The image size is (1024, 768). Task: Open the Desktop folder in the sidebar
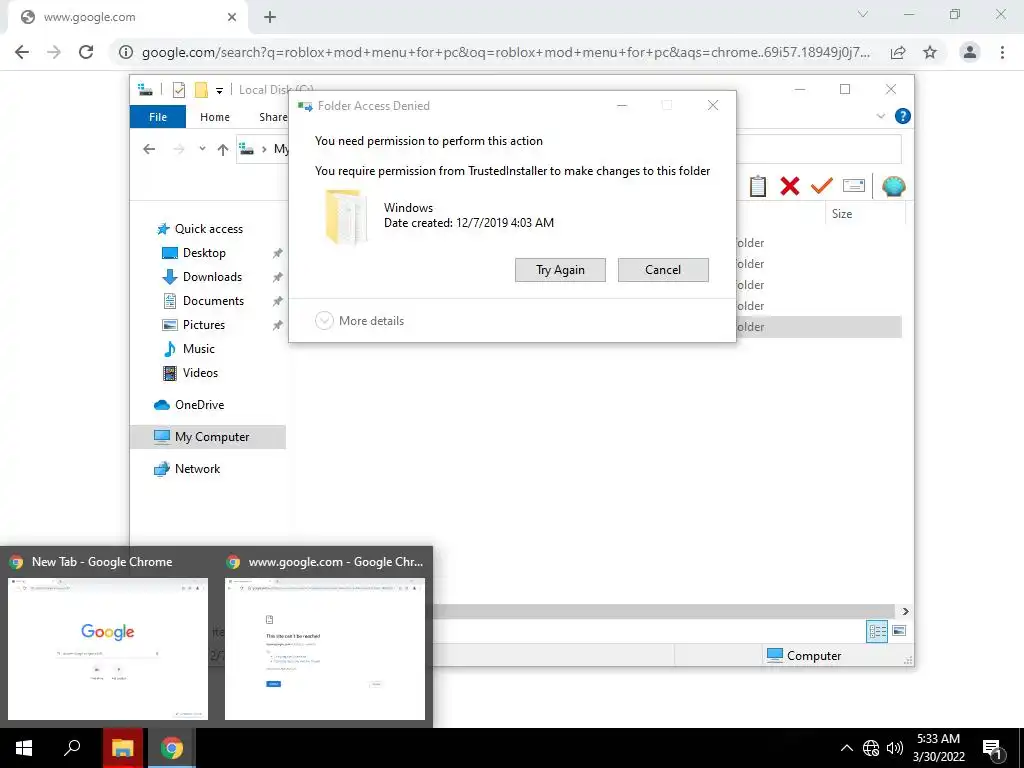click(x=193, y=253)
